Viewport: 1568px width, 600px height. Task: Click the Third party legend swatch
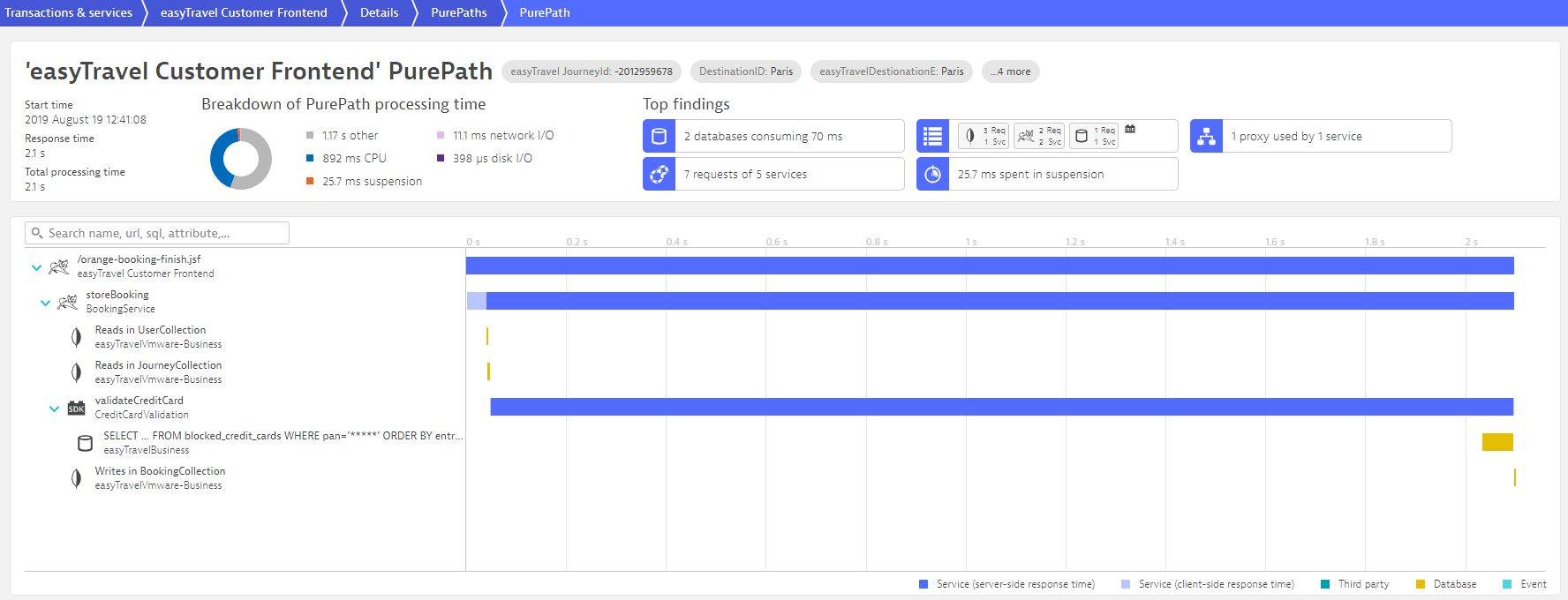pyautogui.click(x=1325, y=584)
